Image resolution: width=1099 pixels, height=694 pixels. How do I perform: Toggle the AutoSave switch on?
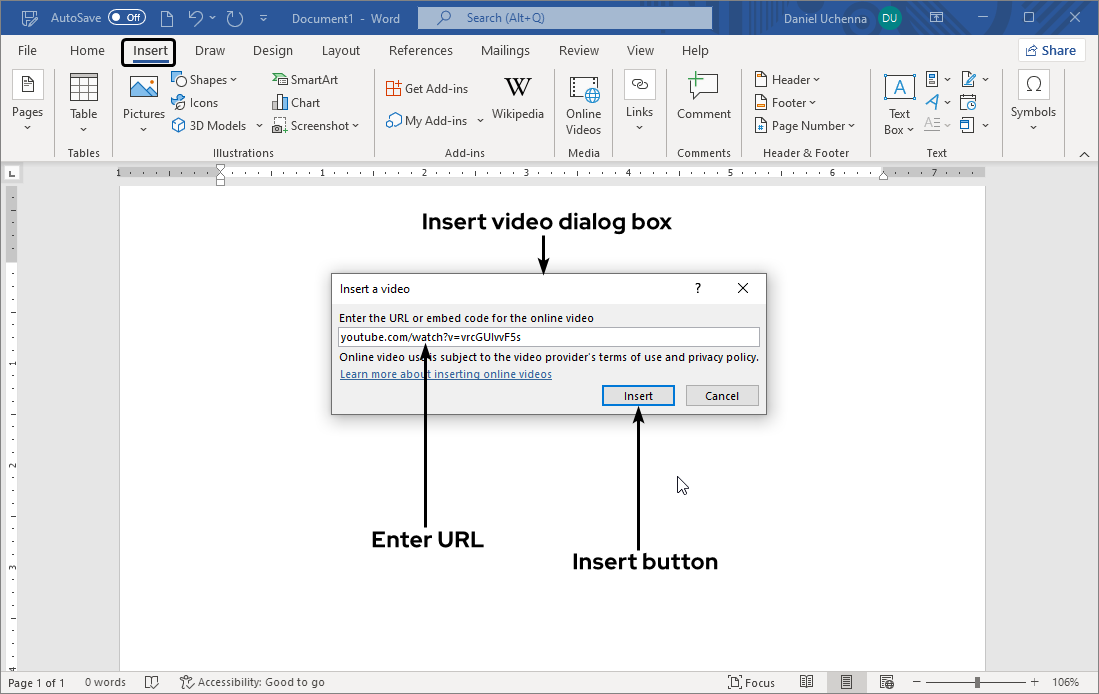127,17
